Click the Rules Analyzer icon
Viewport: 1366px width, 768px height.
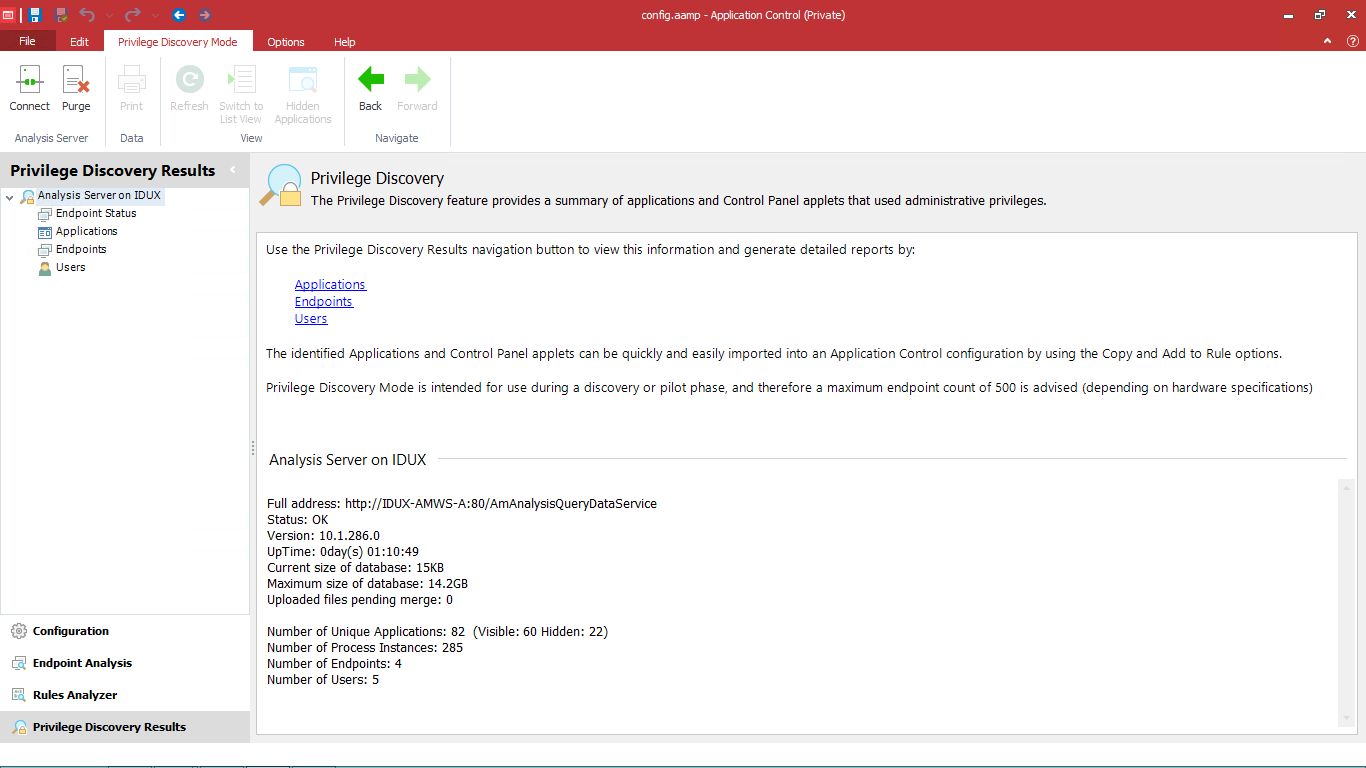click(x=19, y=695)
